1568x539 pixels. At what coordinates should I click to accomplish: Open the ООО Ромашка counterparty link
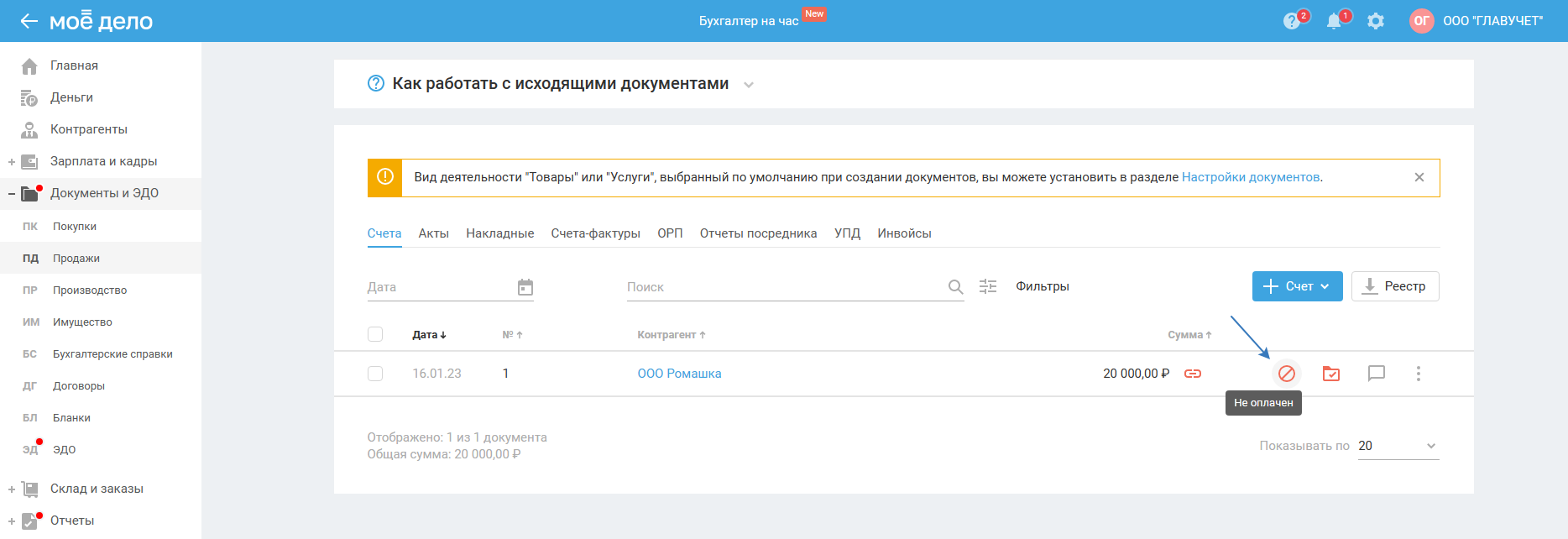coord(680,374)
